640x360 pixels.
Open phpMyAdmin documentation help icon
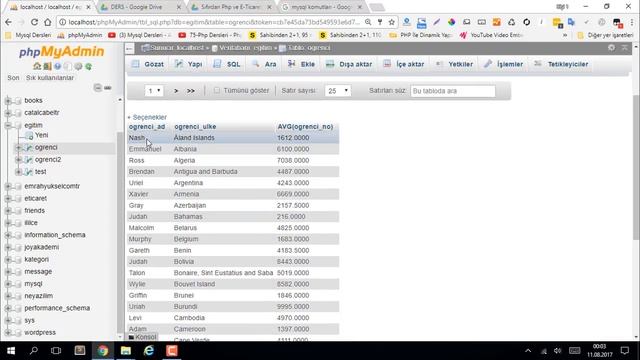(x=58, y=66)
